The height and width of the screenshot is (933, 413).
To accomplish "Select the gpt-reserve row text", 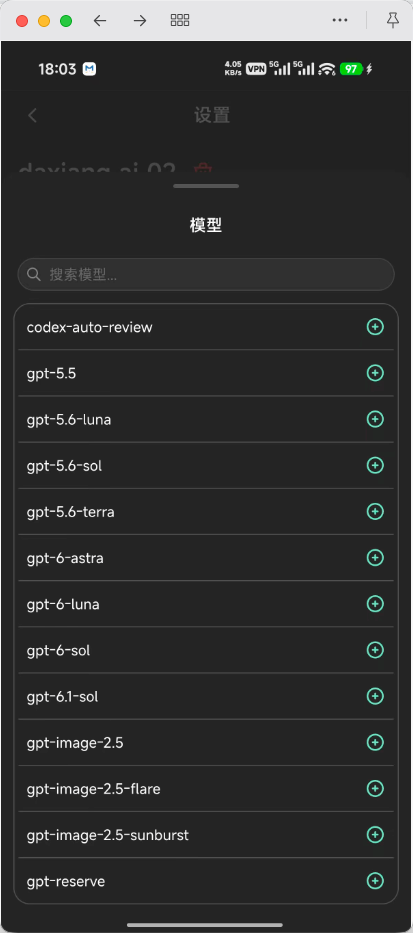I will tap(66, 882).
